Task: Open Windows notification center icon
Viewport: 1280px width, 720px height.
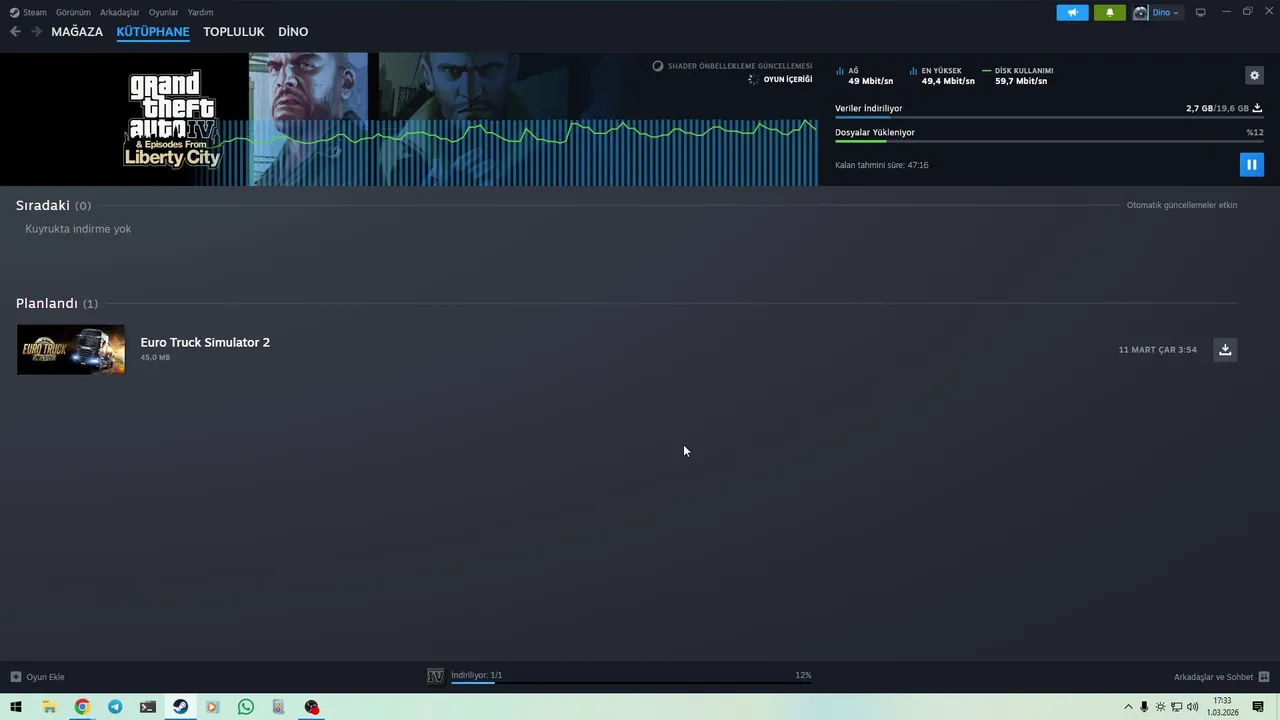Action: pos(1258,707)
